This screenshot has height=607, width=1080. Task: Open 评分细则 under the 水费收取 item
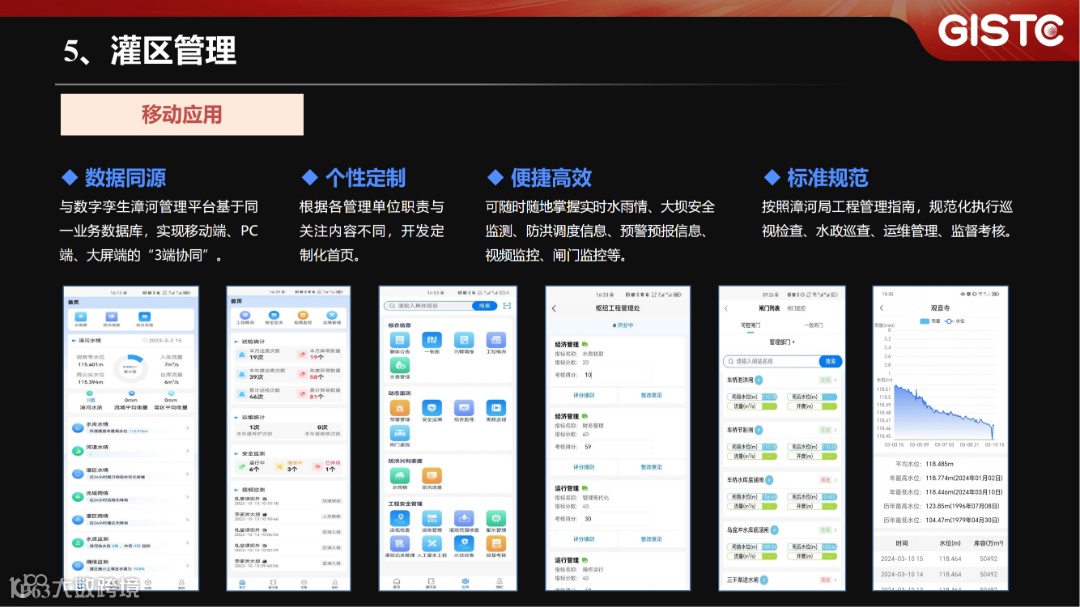pos(584,395)
